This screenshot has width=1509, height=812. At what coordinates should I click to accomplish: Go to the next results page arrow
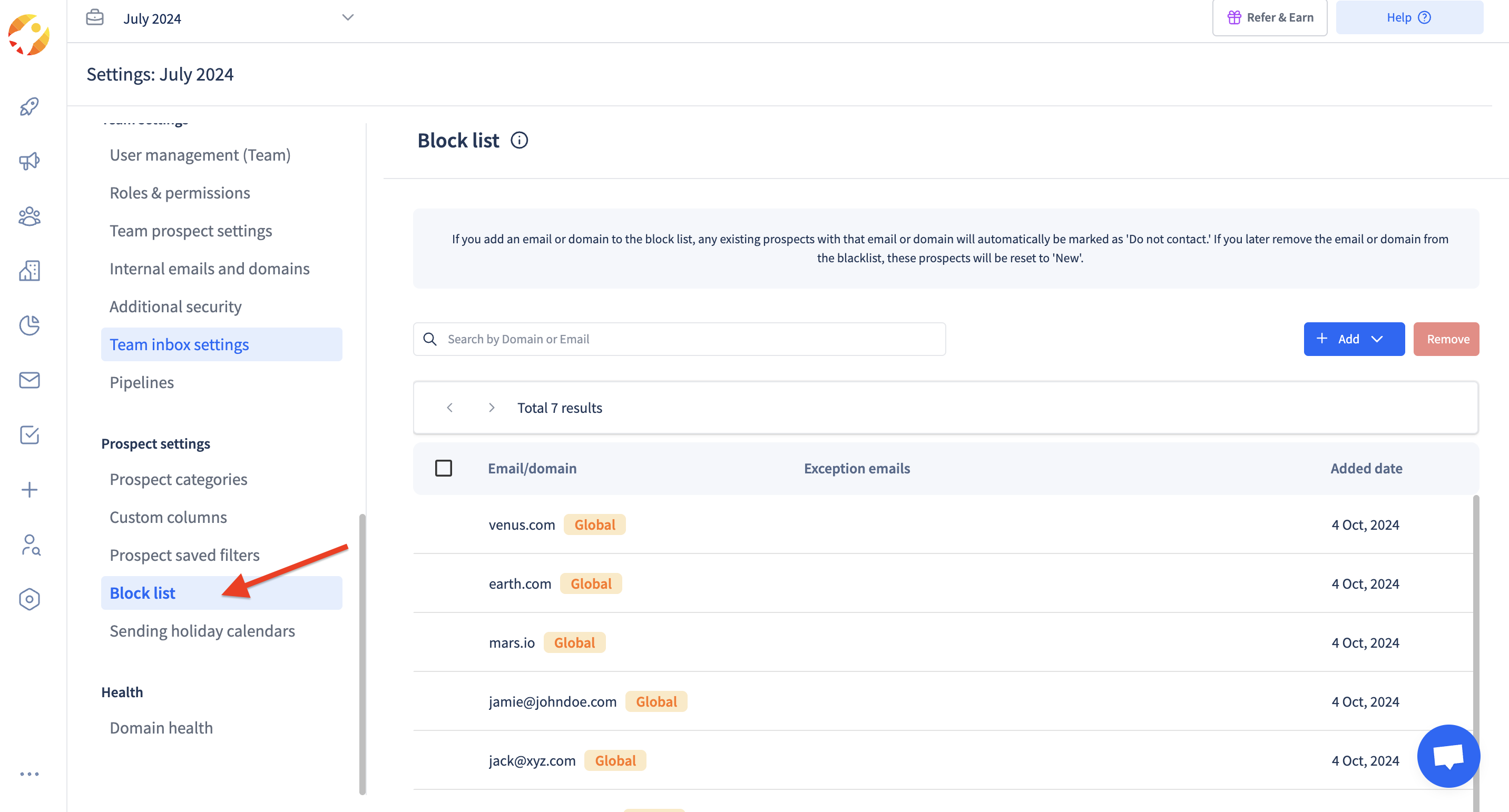coord(492,408)
